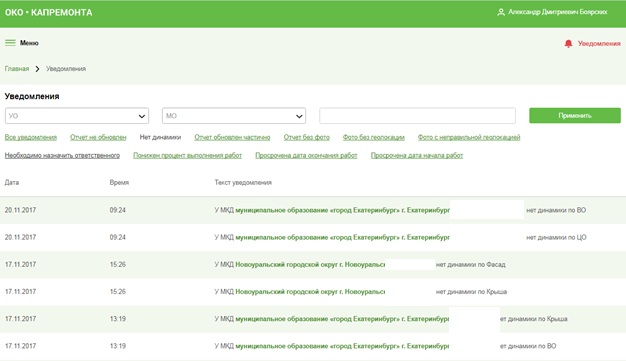Go to Главная breadcrumb link
The image size is (626, 361).
pyautogui.click(x=17, y=69)
